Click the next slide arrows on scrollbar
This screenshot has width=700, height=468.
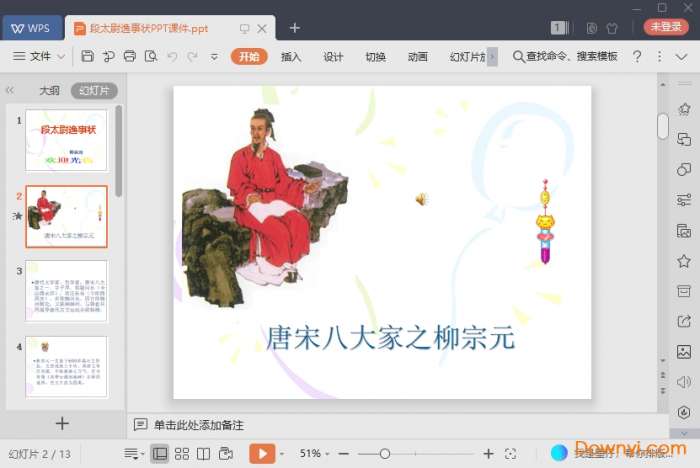[663, 391]
